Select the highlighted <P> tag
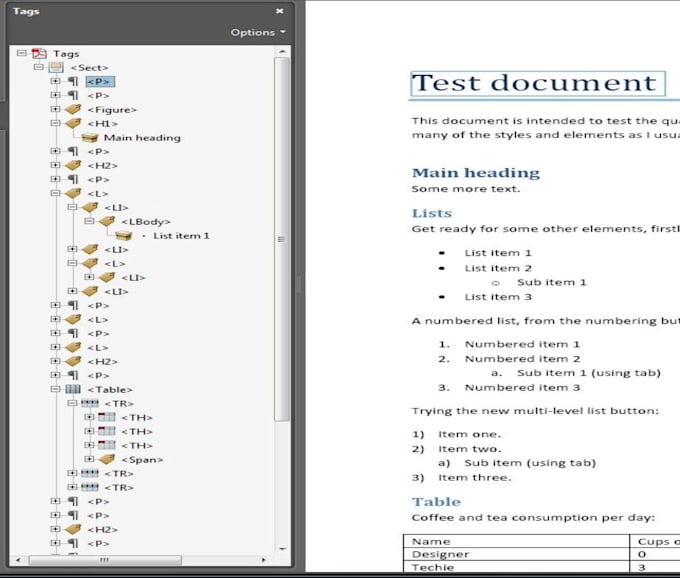Screen dimensions: 680x578 tap(100, 82)
